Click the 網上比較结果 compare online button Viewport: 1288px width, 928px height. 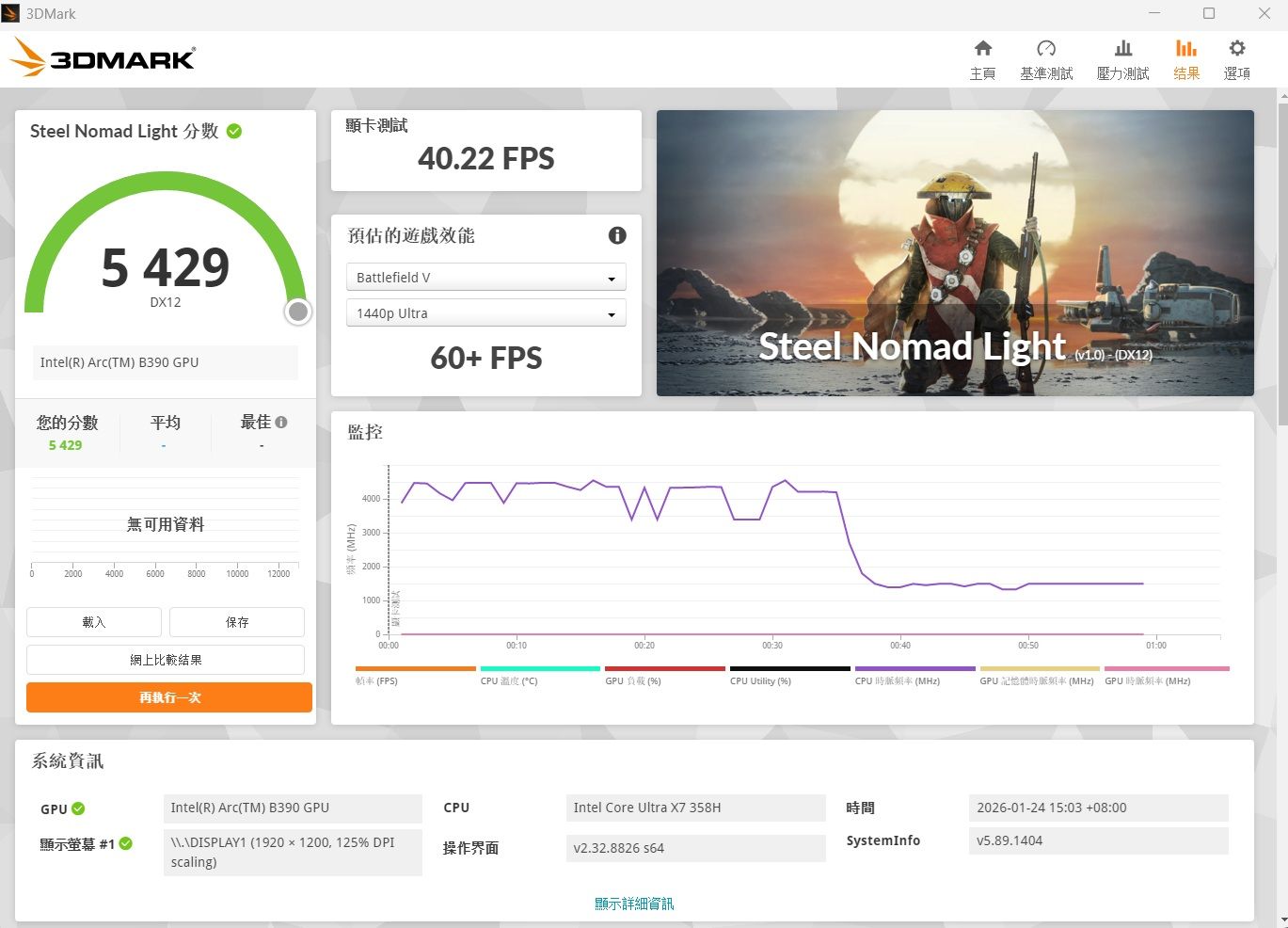(166, 660)
